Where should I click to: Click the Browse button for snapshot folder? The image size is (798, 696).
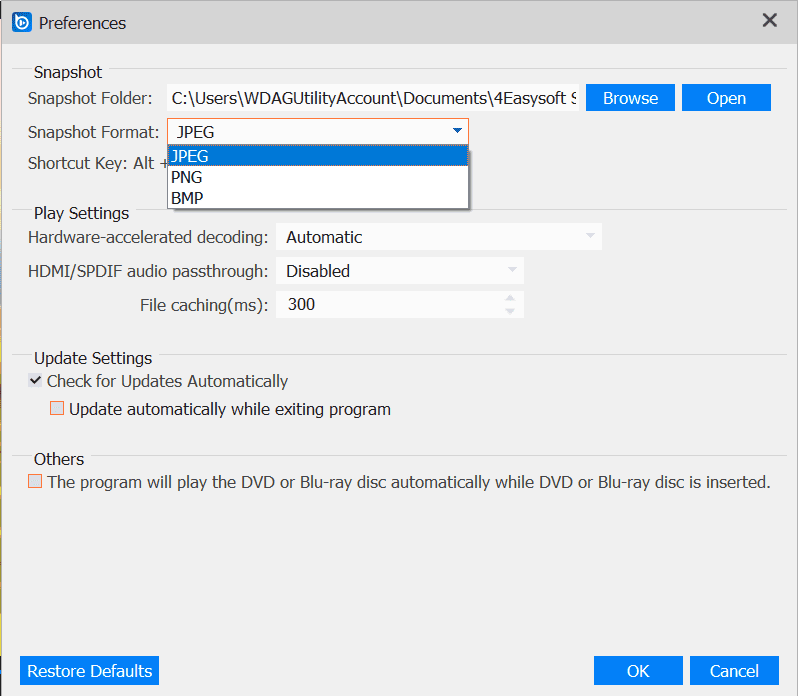click(x=630, y=98)
